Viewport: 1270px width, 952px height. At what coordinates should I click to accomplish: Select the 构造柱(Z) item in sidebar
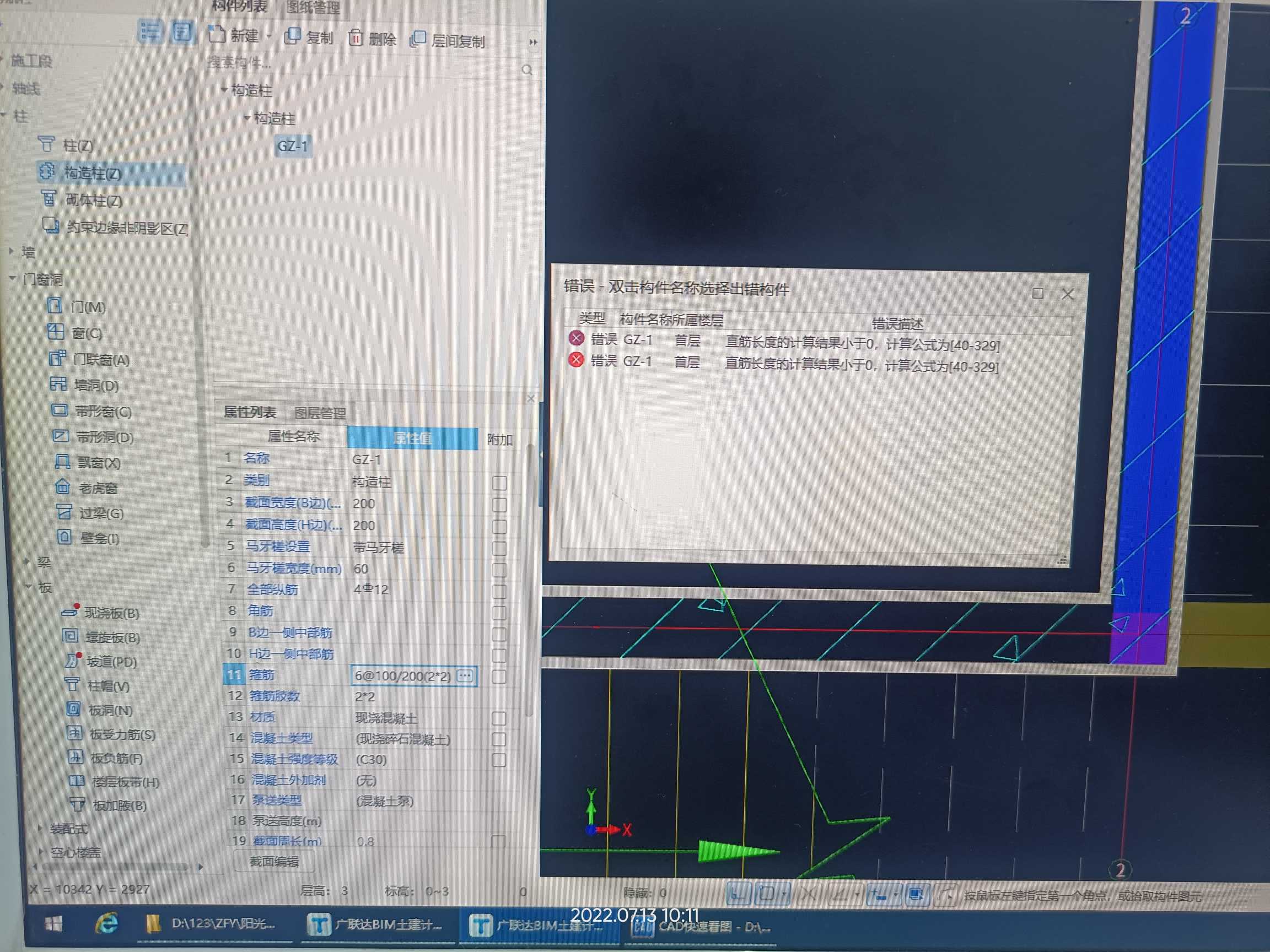click(x=92, y=173)
